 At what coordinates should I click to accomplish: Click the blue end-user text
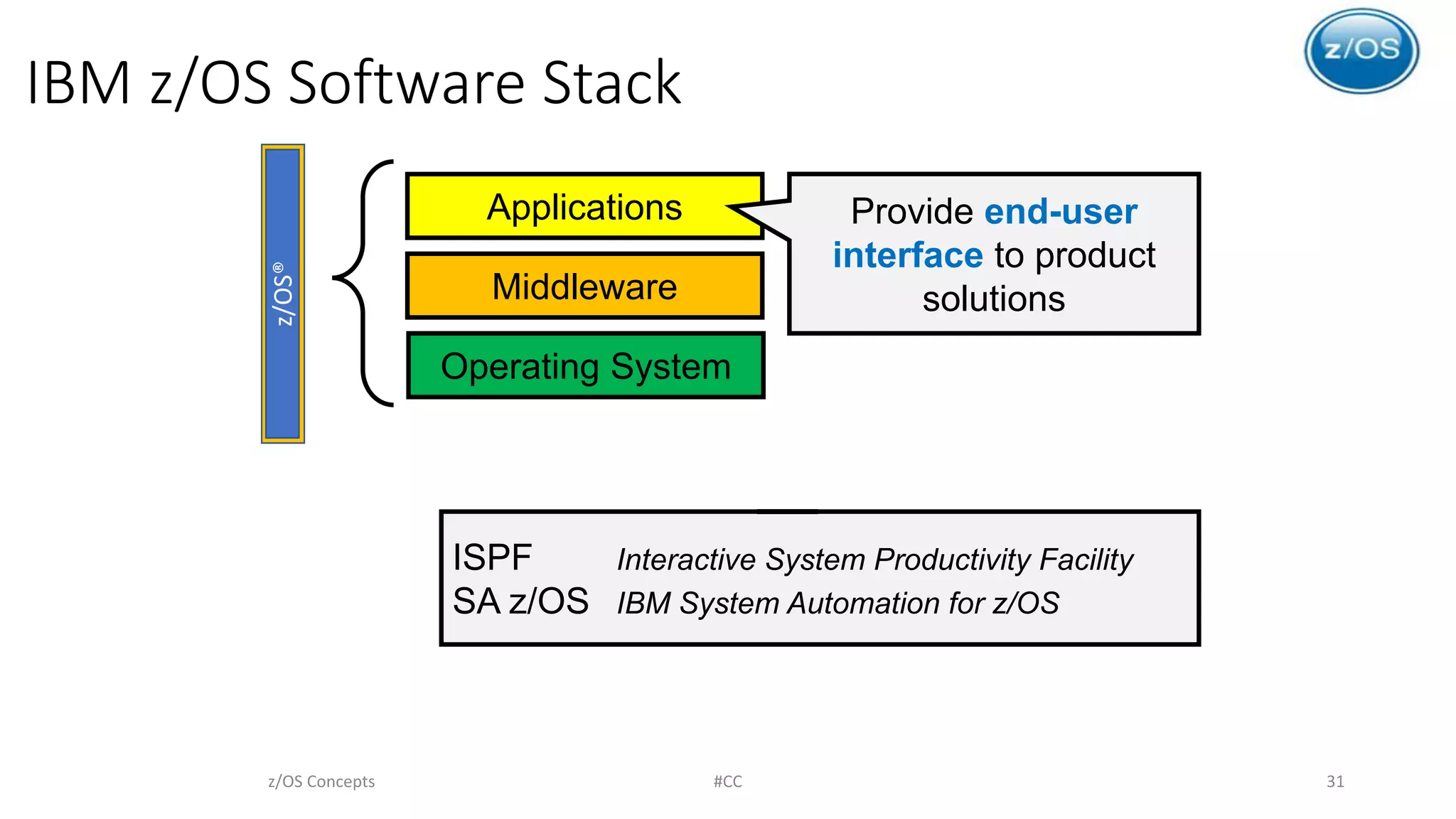1061,212
